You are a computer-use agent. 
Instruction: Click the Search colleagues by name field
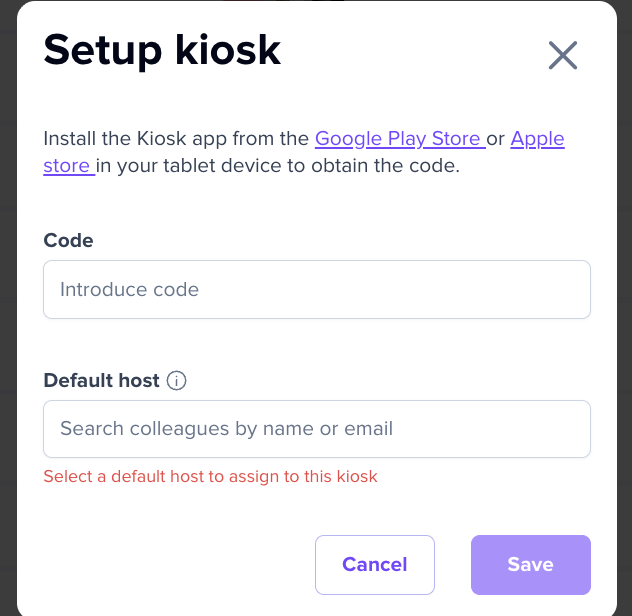click(x=316, y=429)
